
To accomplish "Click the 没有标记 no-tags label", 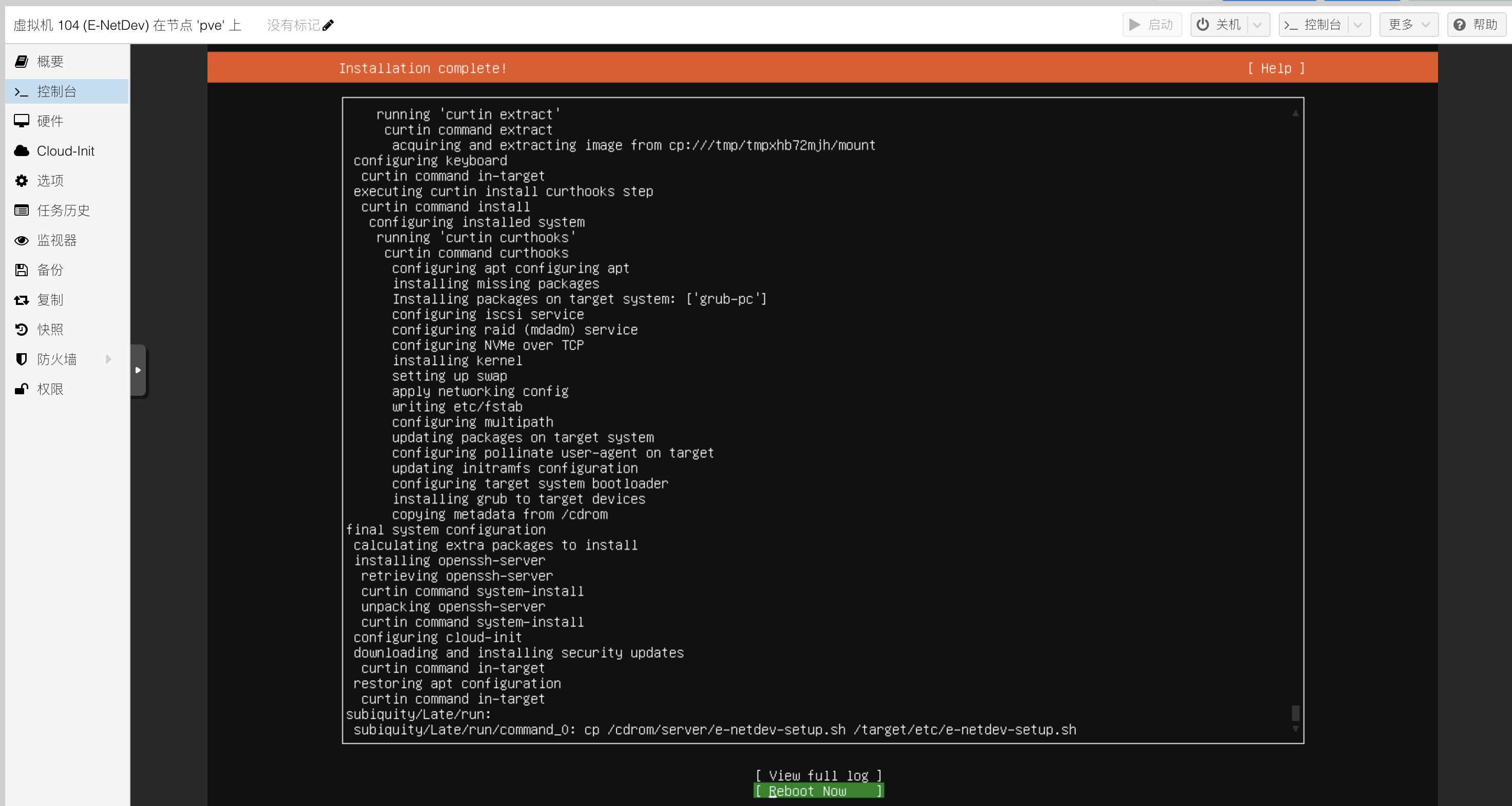I will pos(293,25).
